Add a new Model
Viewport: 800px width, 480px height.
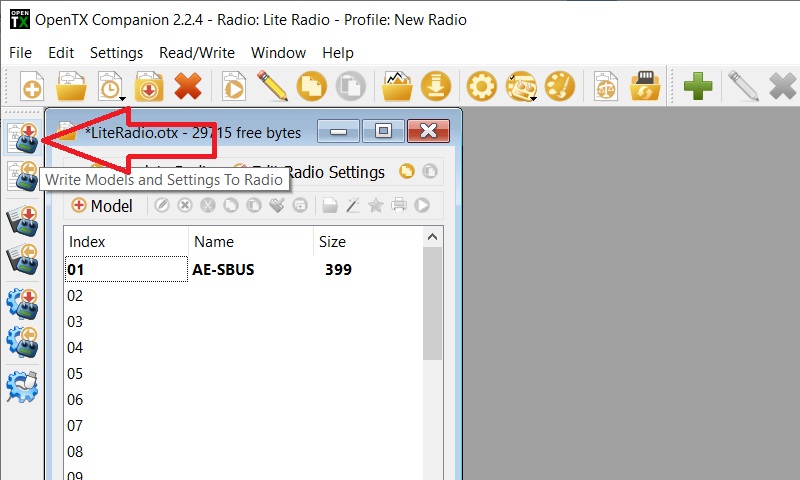[x=102, y=206]
